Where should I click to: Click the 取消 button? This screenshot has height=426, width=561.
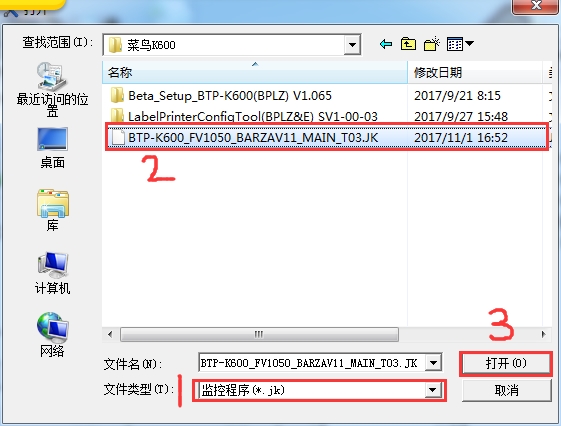tap(506, 390)
